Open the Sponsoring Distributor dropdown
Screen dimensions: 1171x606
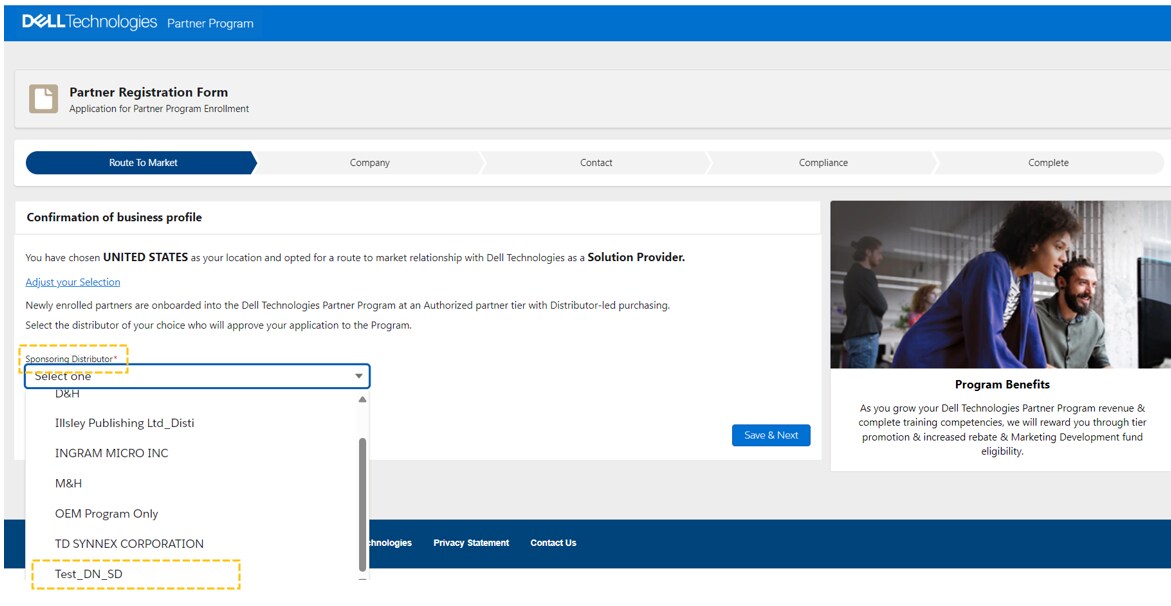click(x=197, y=377)
